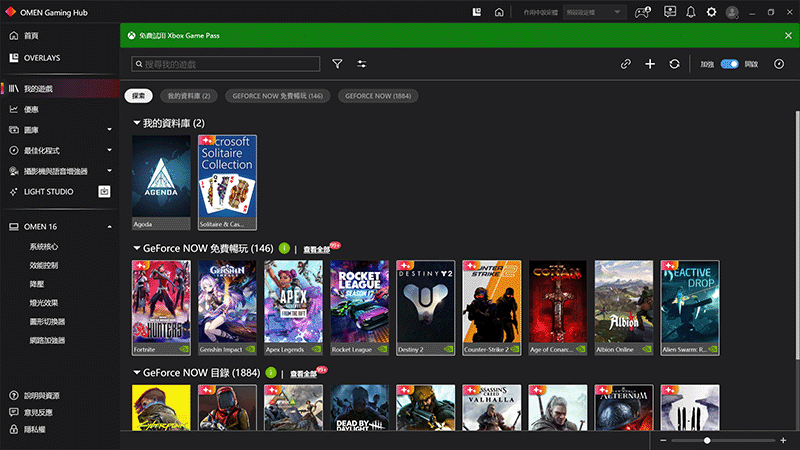Click info icon next to GeForce NOW 目錄
800x450 pixels.
[x=271, y=373]
